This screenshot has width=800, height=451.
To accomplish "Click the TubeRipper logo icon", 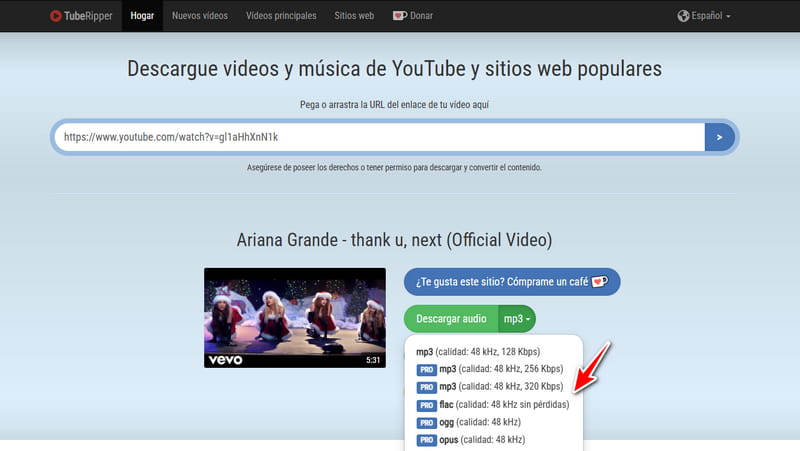I will pyautogui.click(x=56, y=16).
